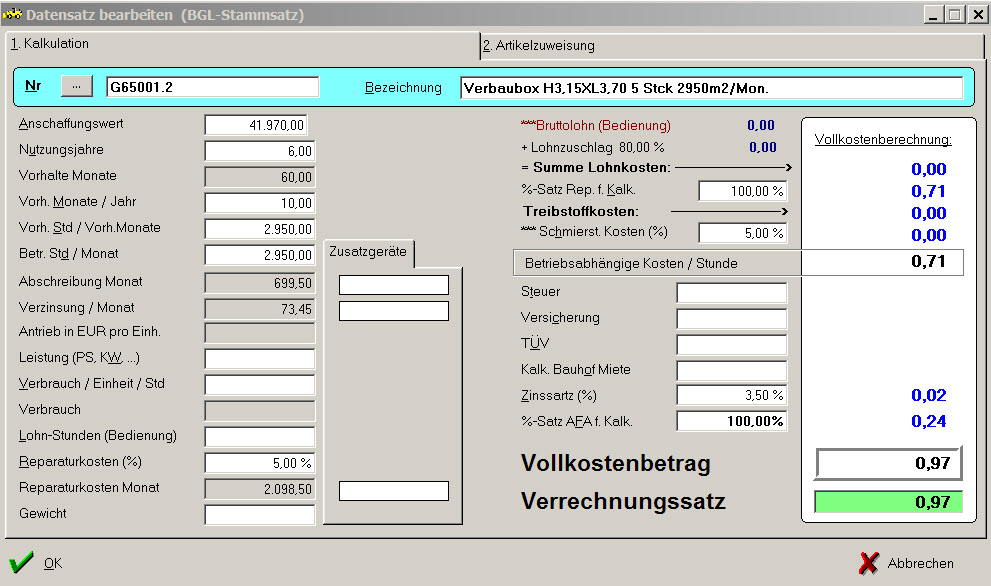Image resolution: width=991 pixels, height=586 pixels.
Task: Edit the Bezeichnung text field
Action: click(x=710, y=88)
